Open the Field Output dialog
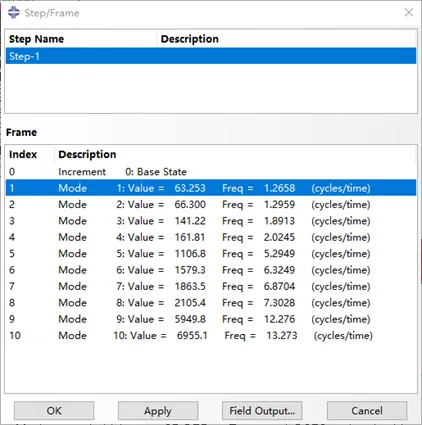422x425 pixels. click(262, 411)
